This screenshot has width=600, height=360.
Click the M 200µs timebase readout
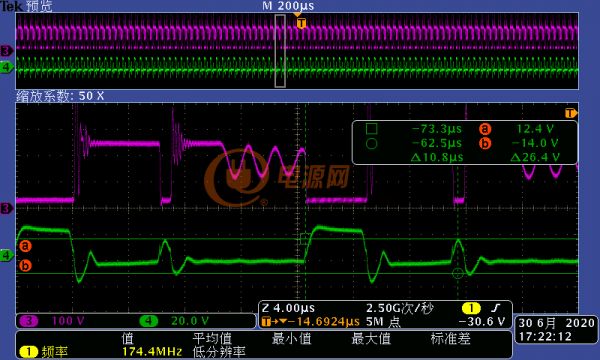288,6
